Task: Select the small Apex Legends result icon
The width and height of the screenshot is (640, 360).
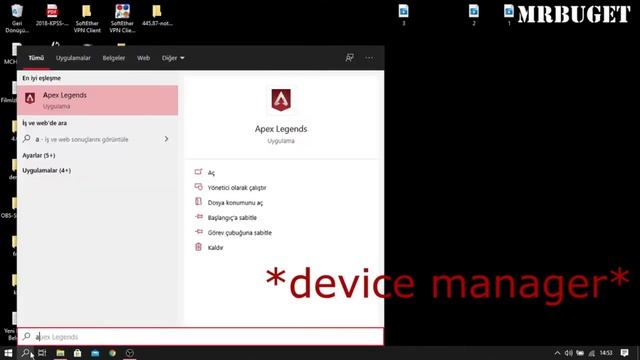Action: [x=30, y=98]
